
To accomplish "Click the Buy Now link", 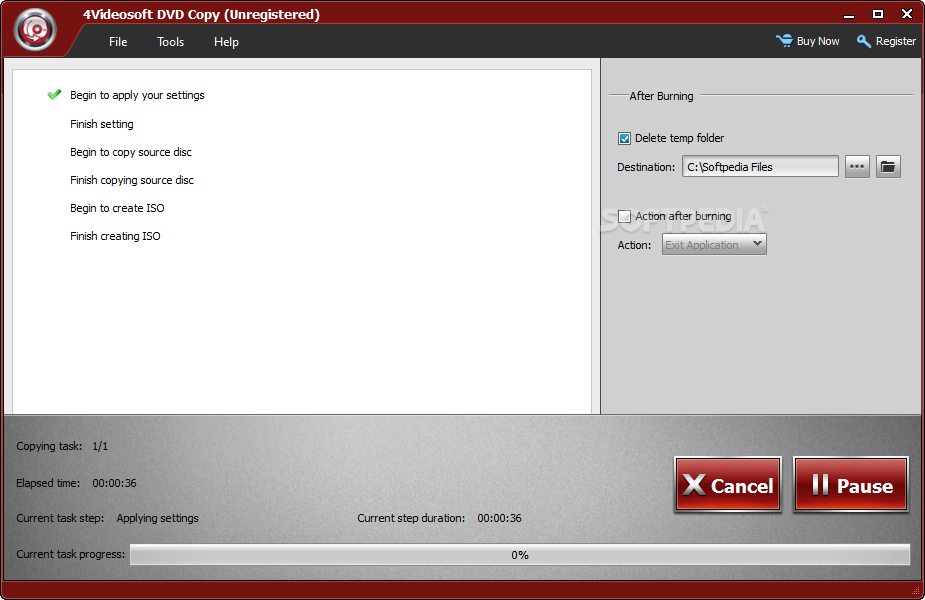I will 818,41.
